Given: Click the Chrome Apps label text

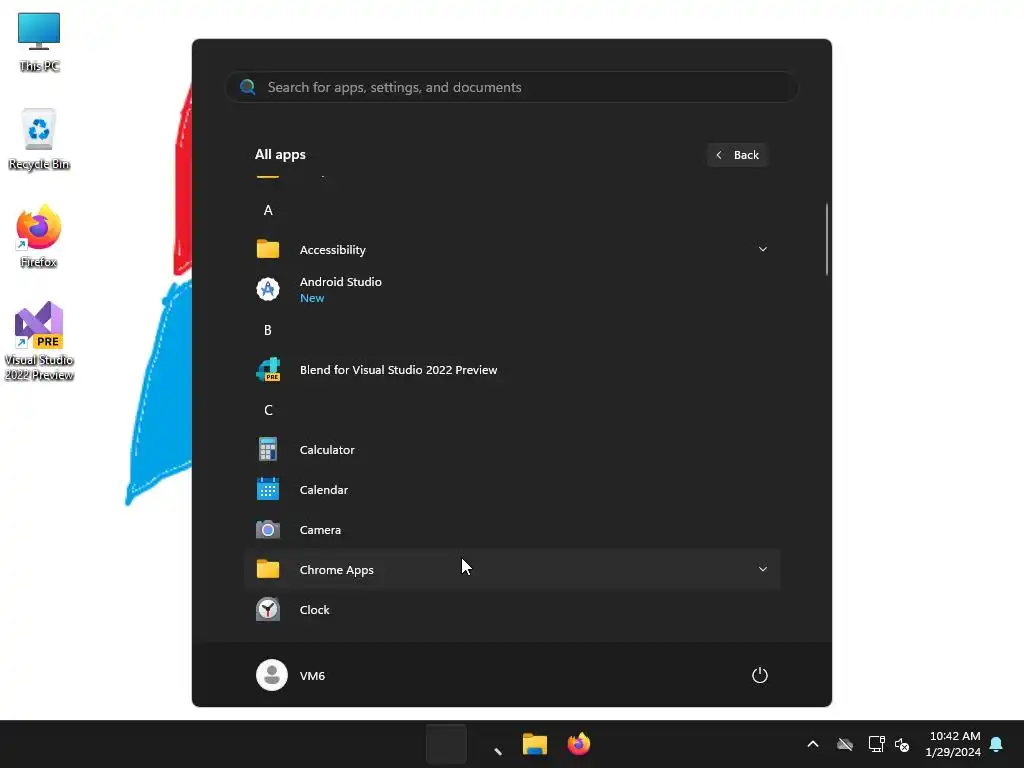Looking at the screenshot, I should [x=336, y=569].
